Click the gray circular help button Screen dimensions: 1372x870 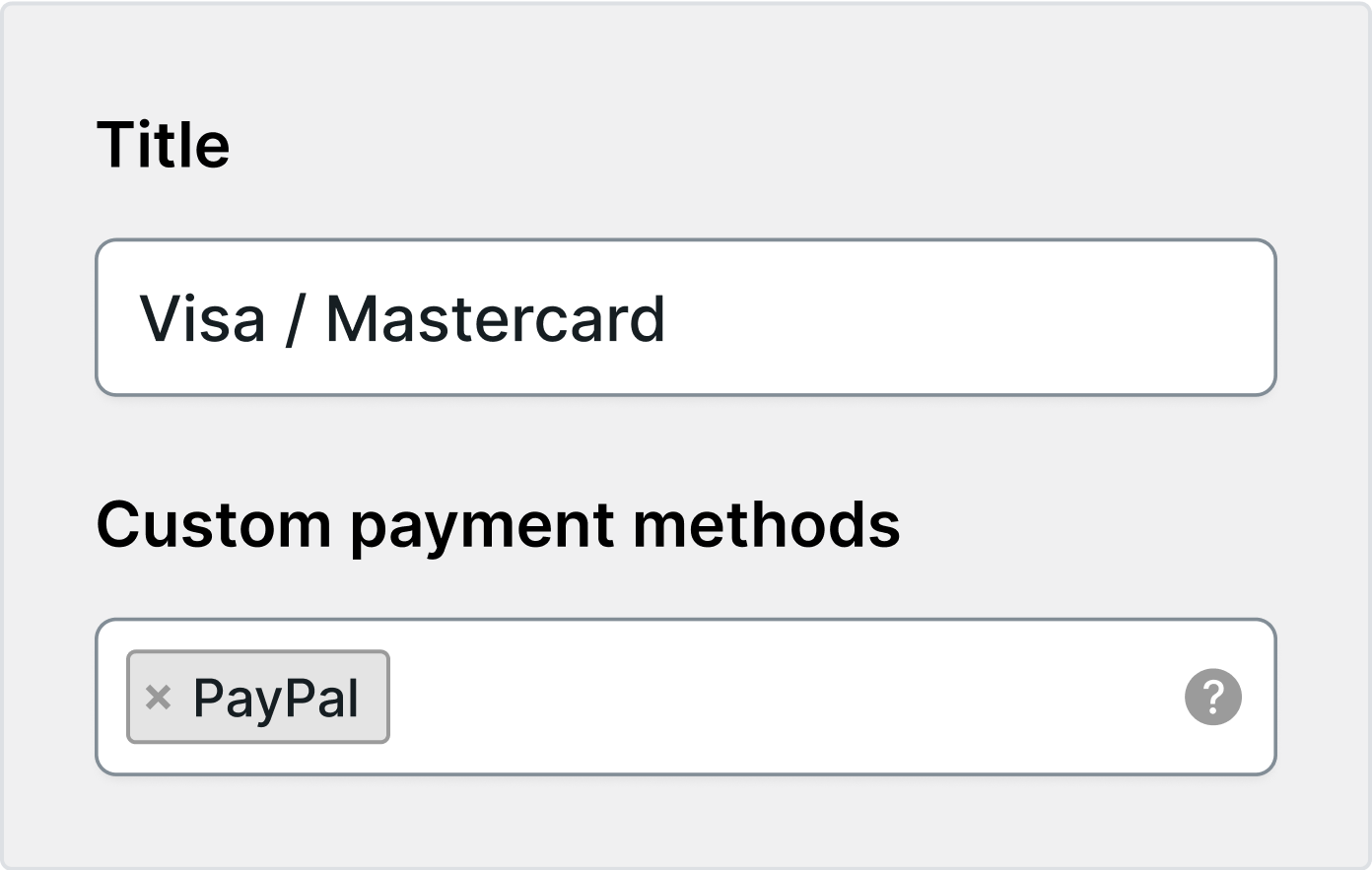click(1212, 698)
